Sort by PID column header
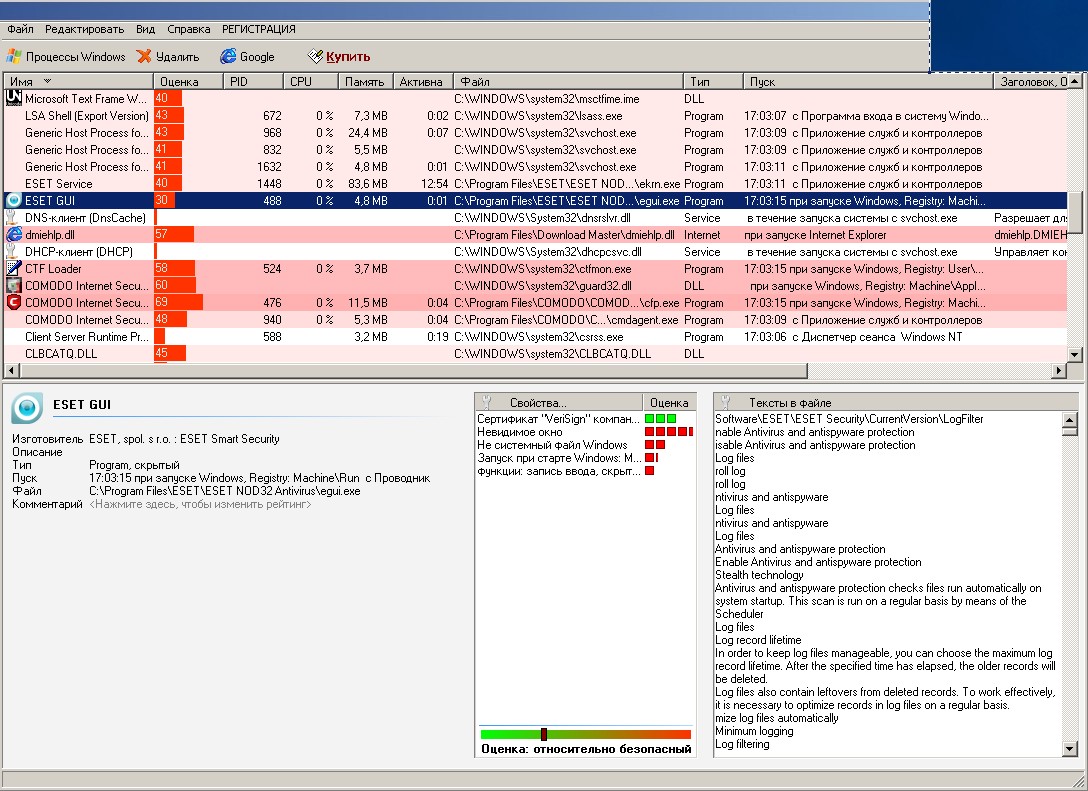Image resolution: width=1088 pixels, height=791 pixels. (253, 81)
